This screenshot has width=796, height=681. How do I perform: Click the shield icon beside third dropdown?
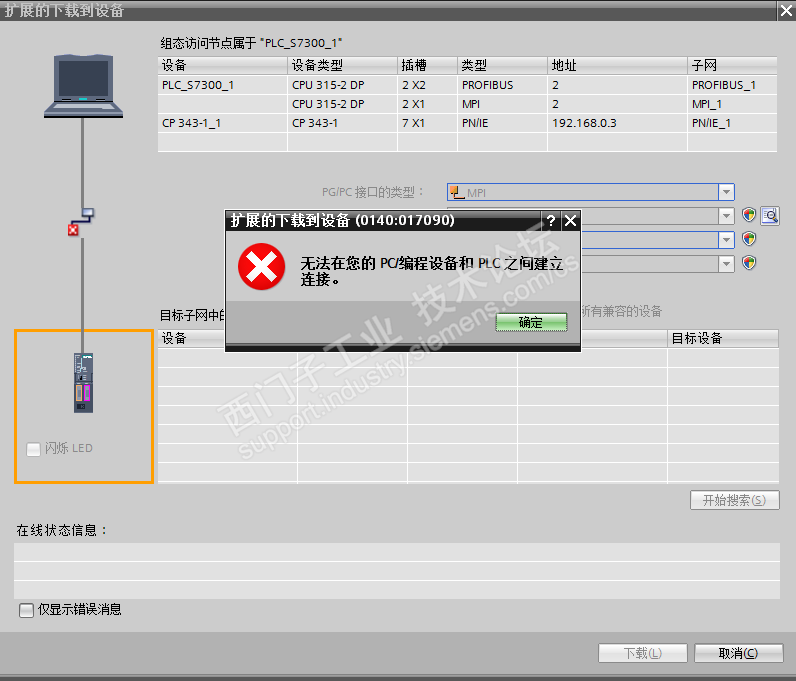749,239
